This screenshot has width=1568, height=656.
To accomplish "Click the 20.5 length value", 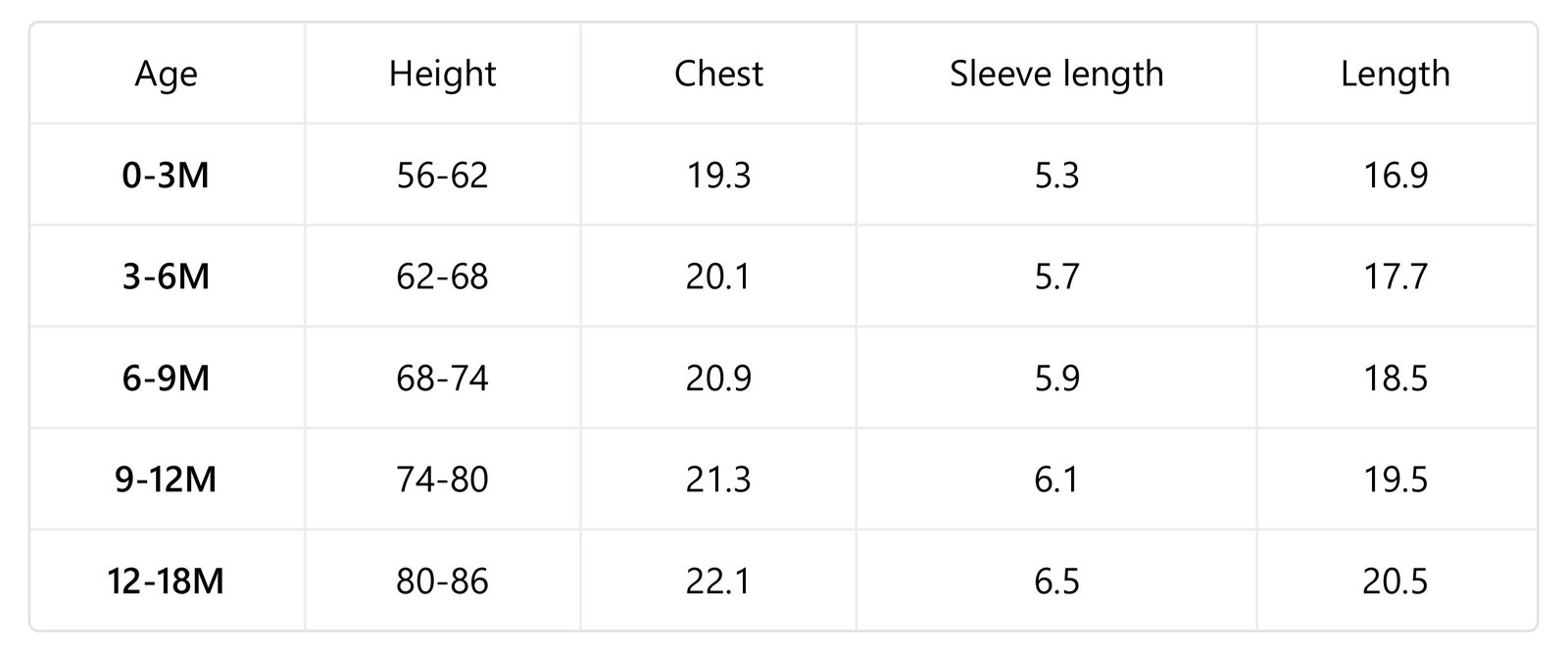I will click(x=1396, y=581).
